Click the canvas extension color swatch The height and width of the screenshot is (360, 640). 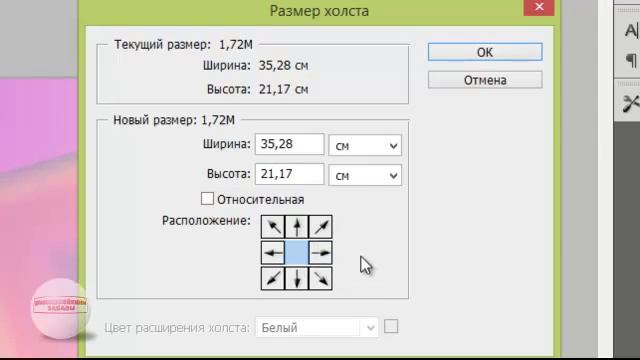pyautogui.click(x=391, y=327)
